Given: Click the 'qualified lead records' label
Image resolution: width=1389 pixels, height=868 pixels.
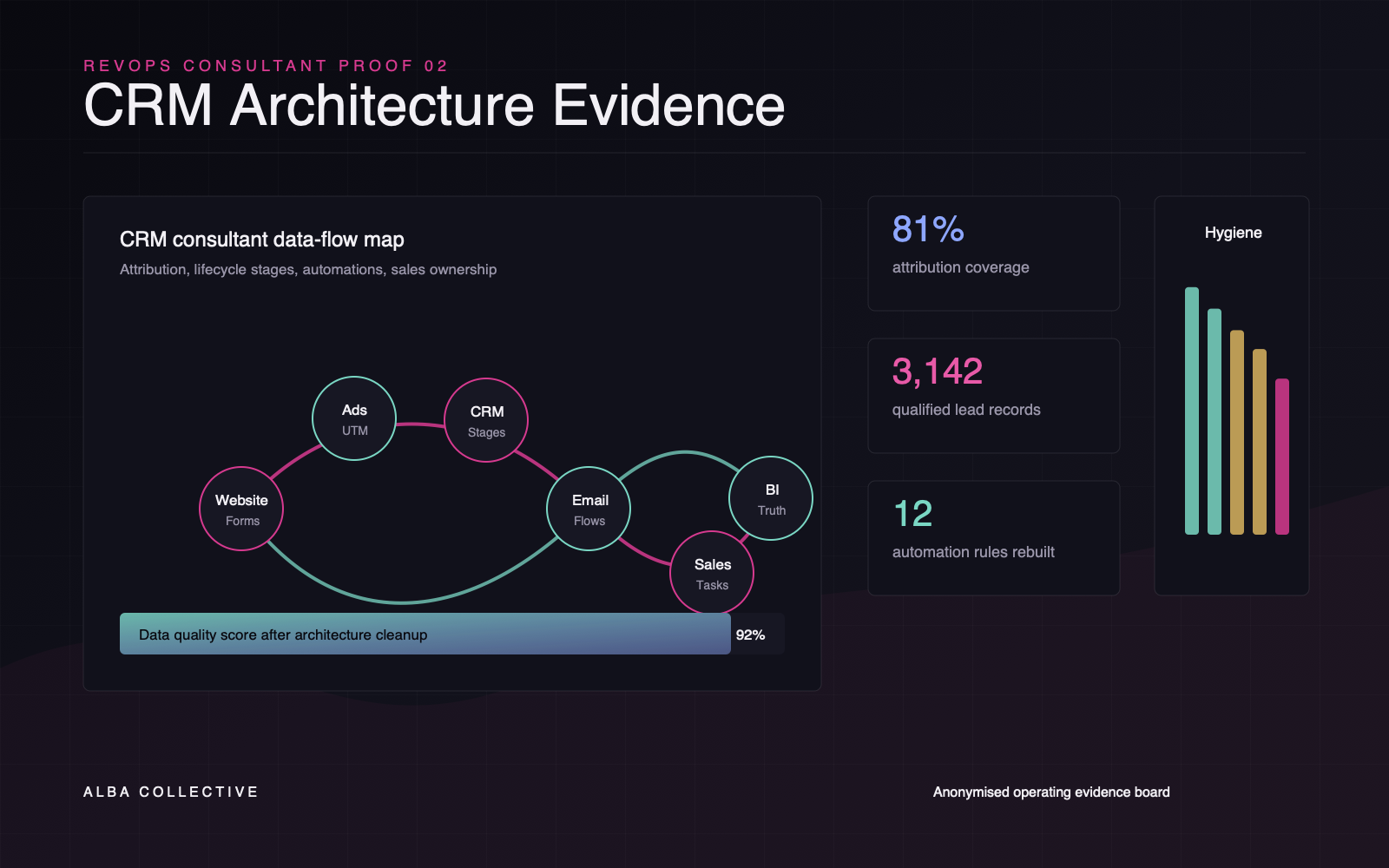Looking at the screenshot, I should coord(966,410).
